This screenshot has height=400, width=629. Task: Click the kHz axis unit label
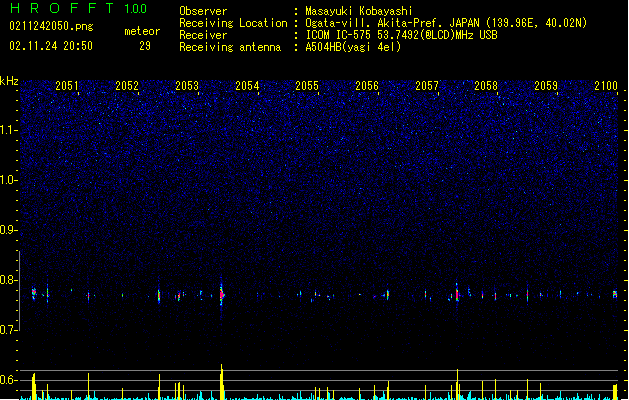click(9, 81)
